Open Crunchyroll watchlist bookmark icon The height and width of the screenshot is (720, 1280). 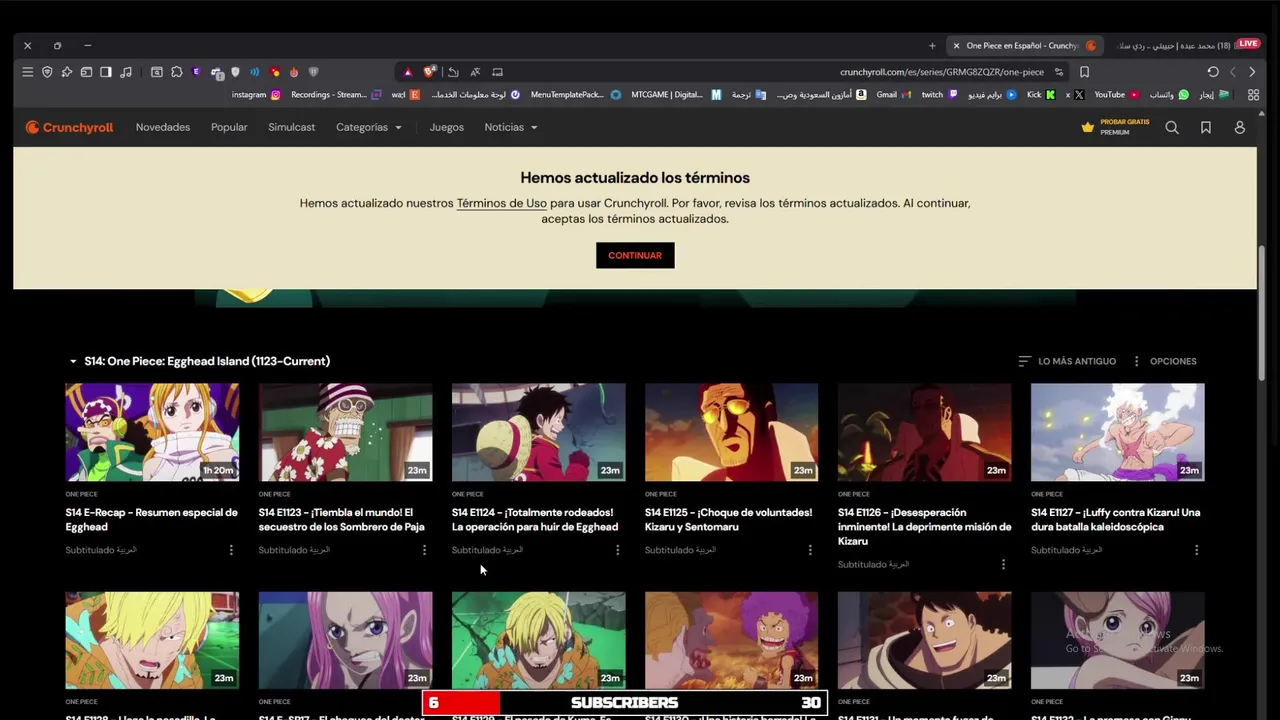click(x=1206, y=127)
